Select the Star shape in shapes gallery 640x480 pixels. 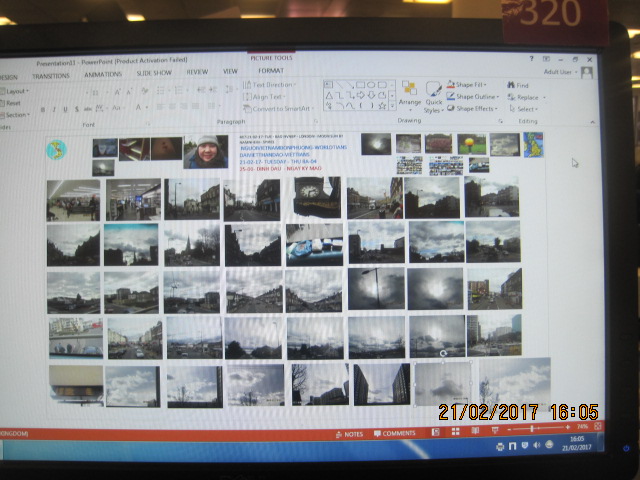tap(382, 106)
